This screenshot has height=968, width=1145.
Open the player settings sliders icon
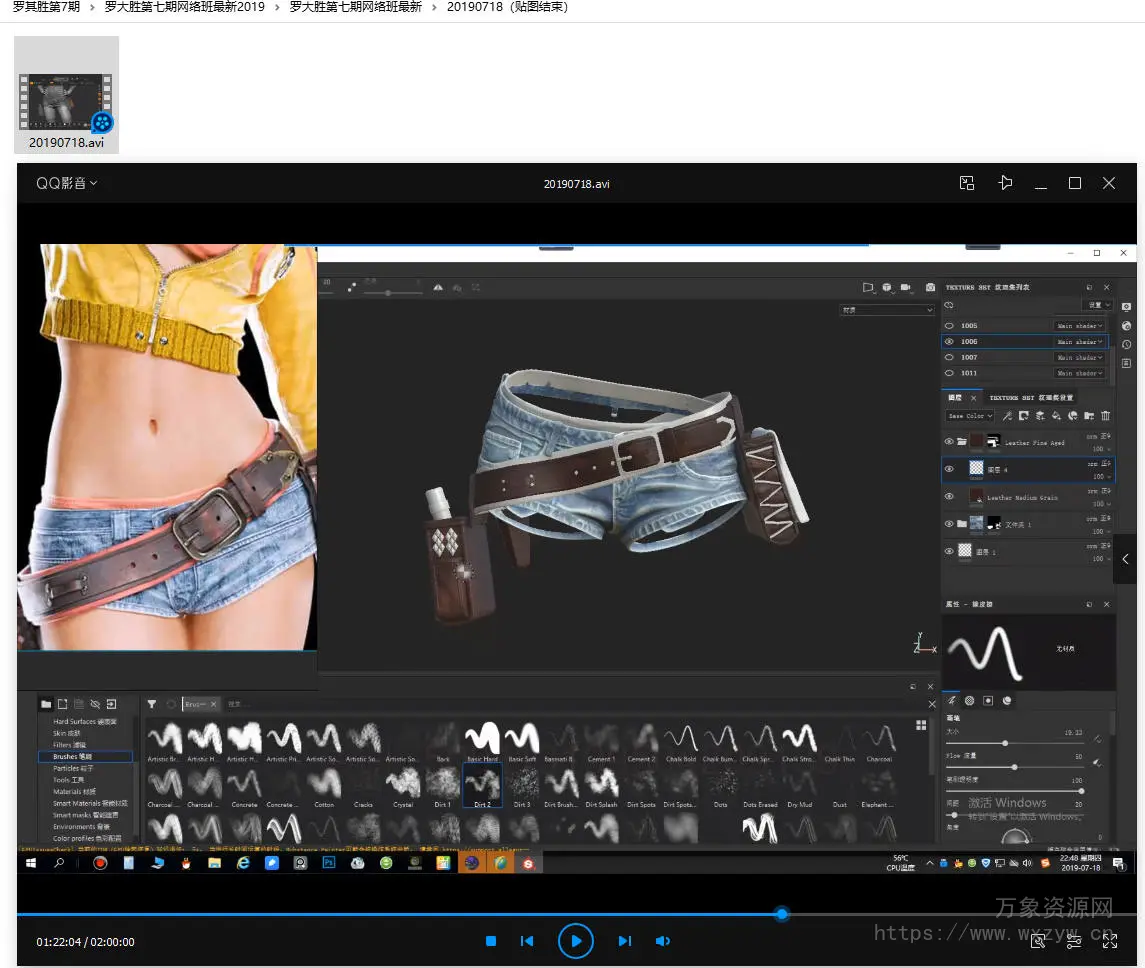click(x=1074, y=941)
